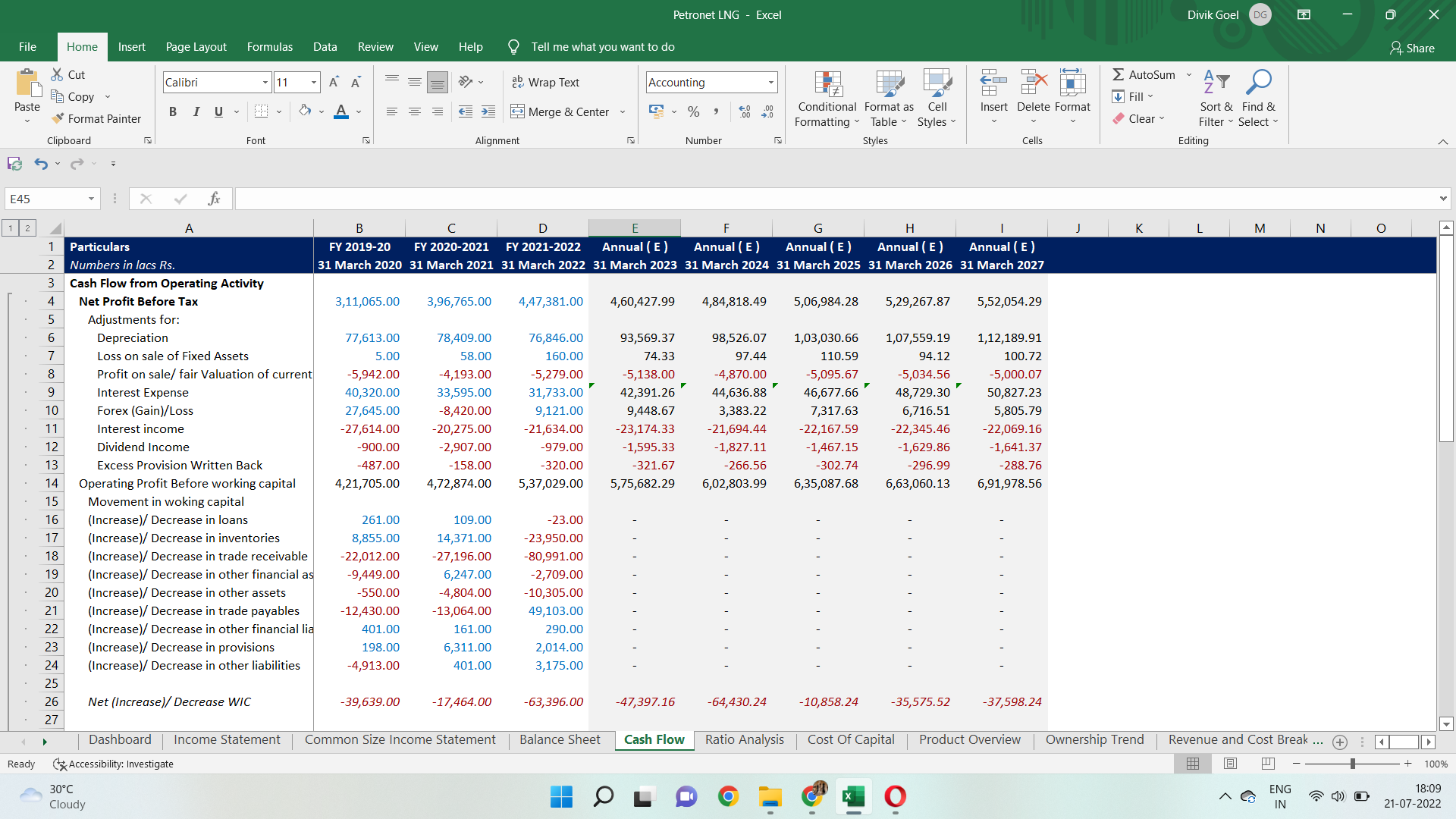Toggle Bold formatting
Viewport: 1456px width, 819px height.
[x=173, y=111]
